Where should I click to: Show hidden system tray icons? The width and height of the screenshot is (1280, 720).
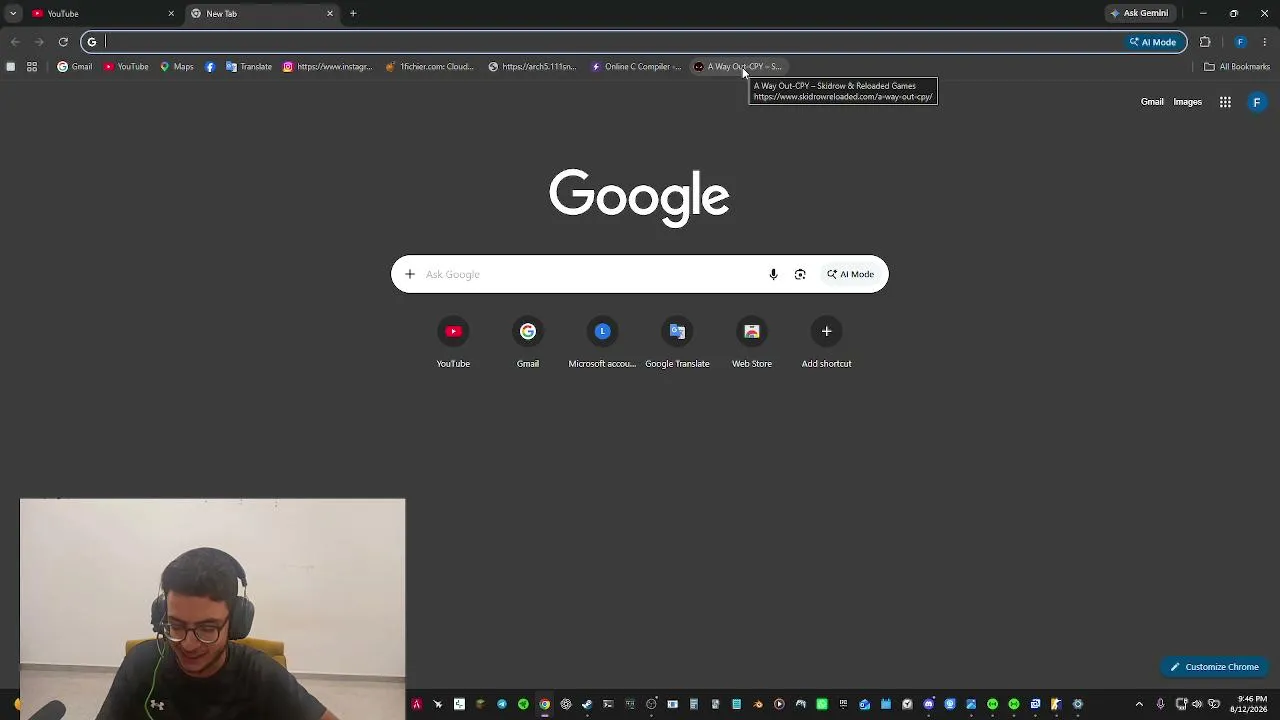[1139, 704]
